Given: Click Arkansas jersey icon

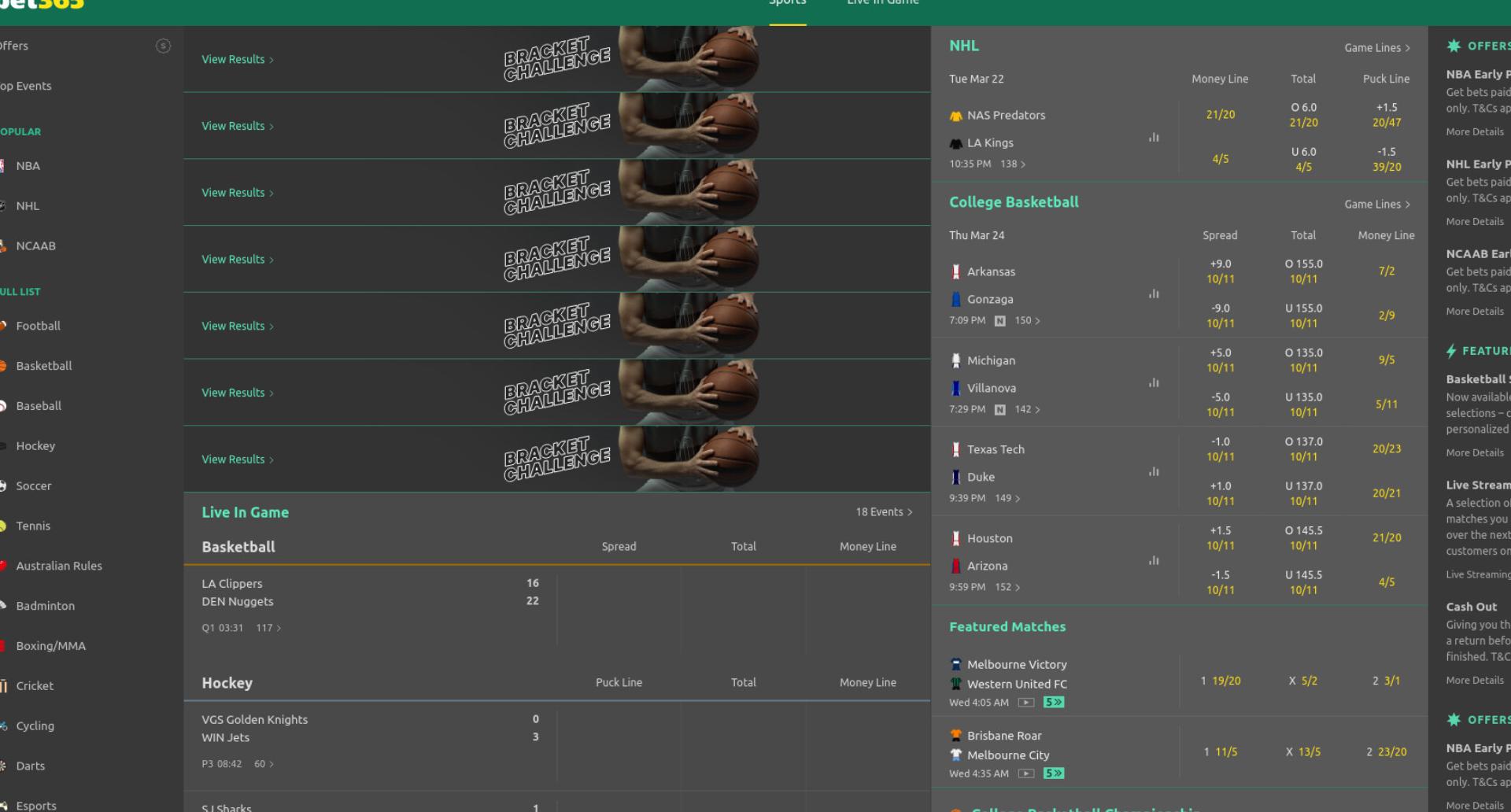Looking at the screenshot, I should tap(956, 272).
